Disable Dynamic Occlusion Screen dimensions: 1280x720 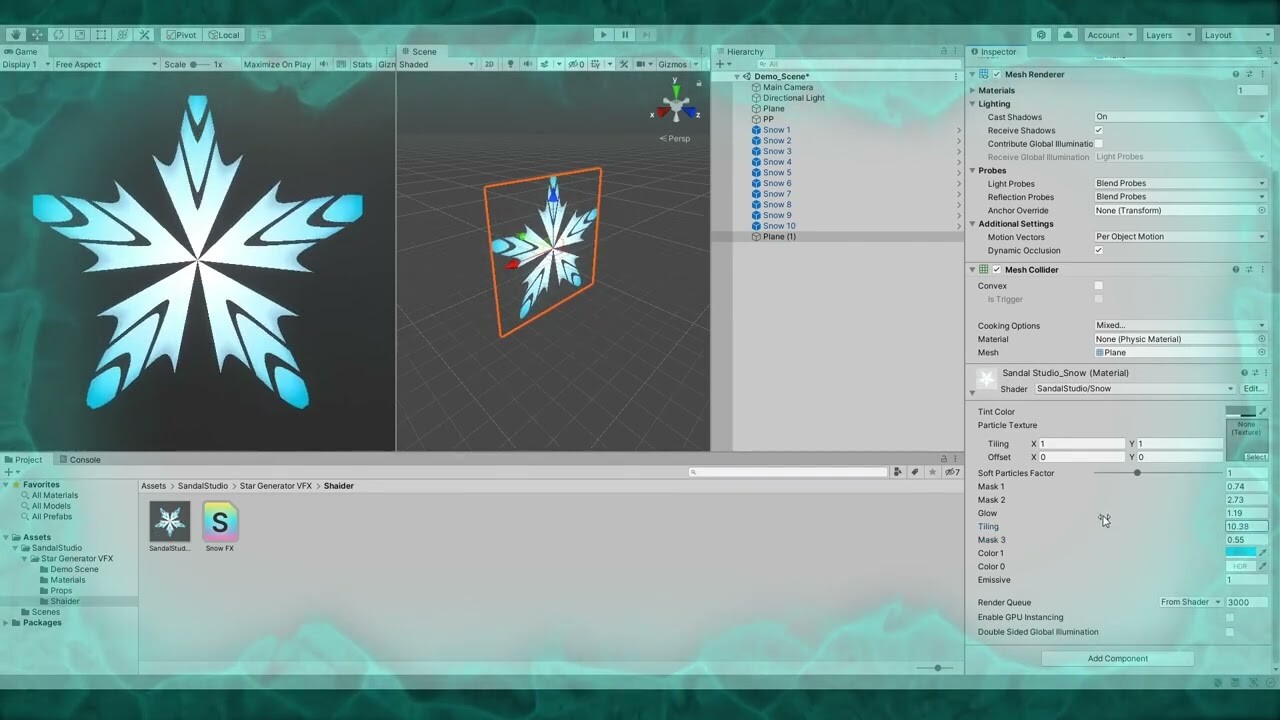tap(1098, 250)
